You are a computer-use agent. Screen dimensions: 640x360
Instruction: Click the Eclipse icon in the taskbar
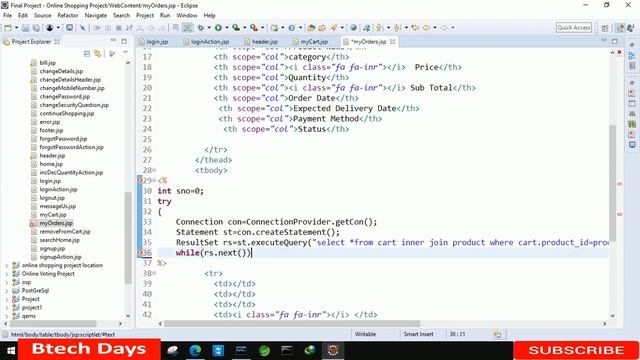(333, 351)
